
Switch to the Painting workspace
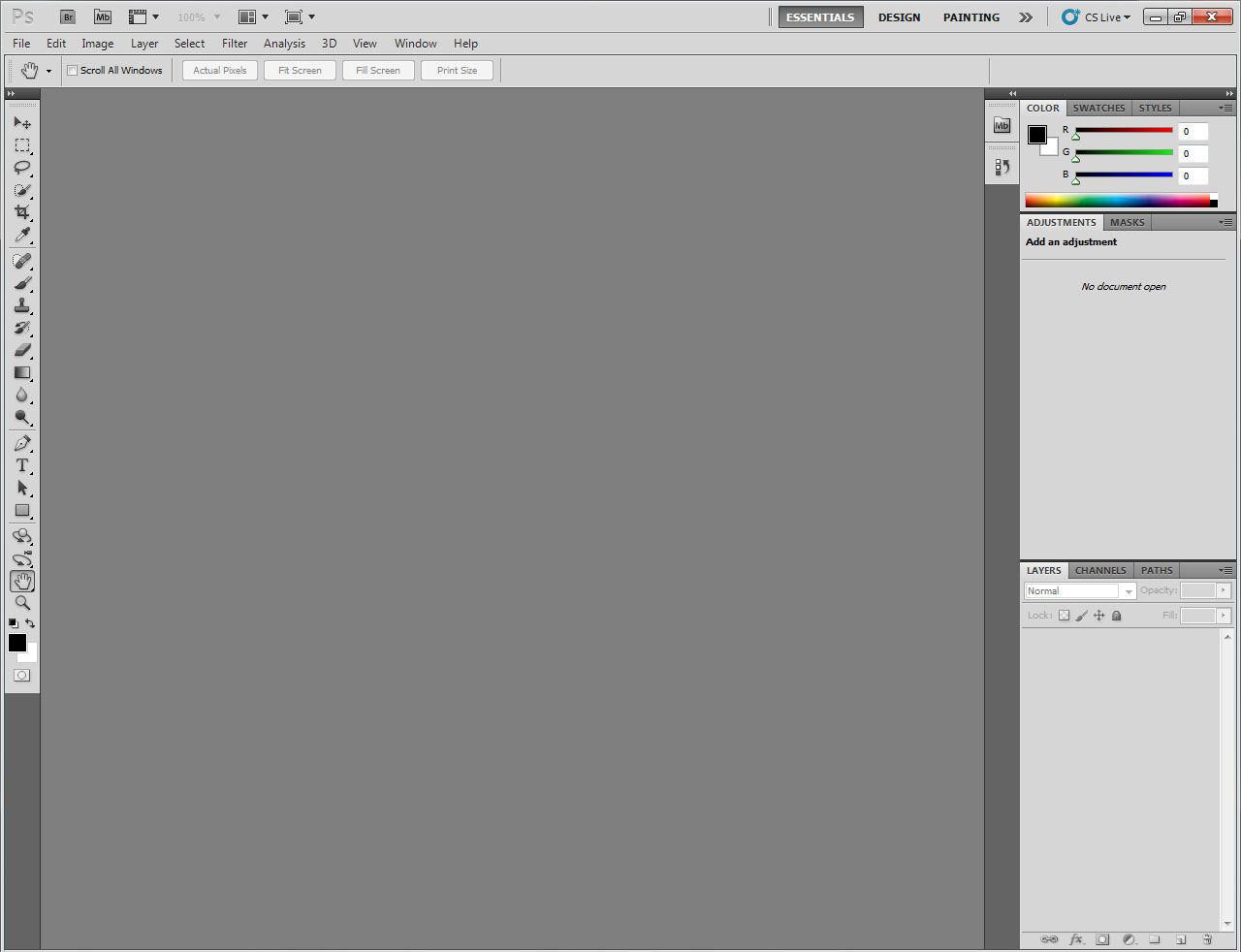click(x=971, y=17)
